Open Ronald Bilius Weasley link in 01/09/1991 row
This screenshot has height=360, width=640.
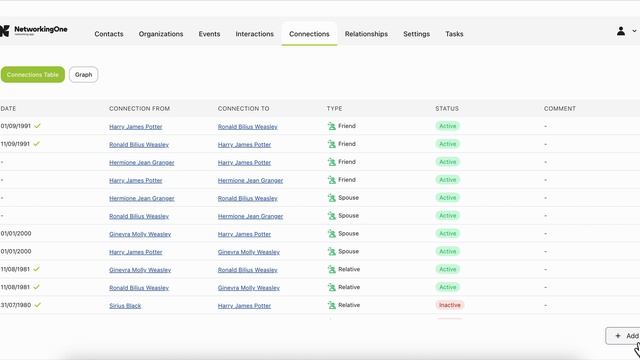[x=247, y=127]
